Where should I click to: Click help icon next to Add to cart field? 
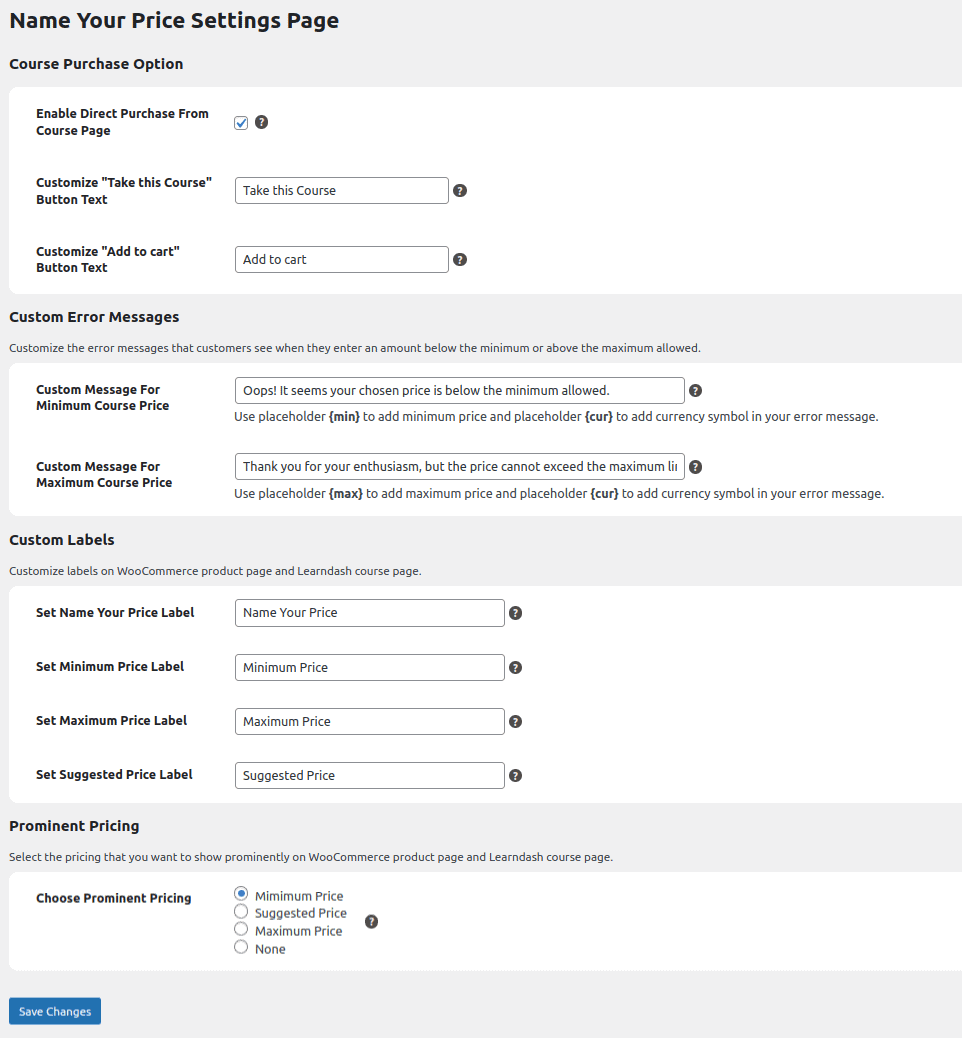(x=460, y=259)
